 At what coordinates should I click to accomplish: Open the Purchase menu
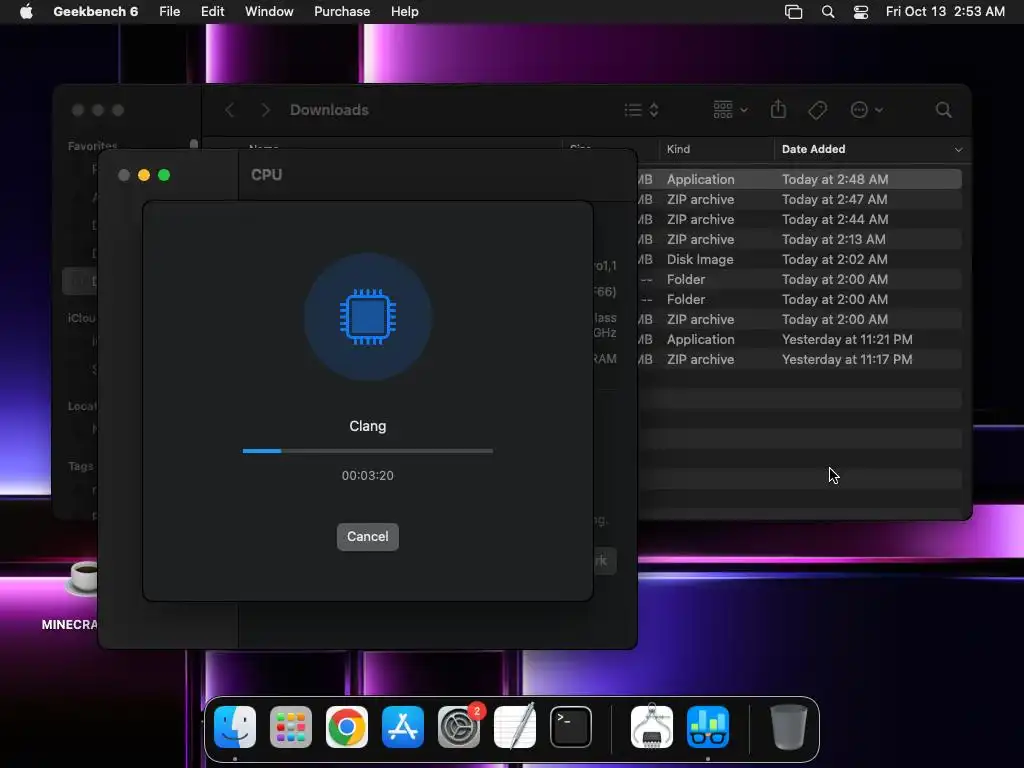[x=342, y=12]
